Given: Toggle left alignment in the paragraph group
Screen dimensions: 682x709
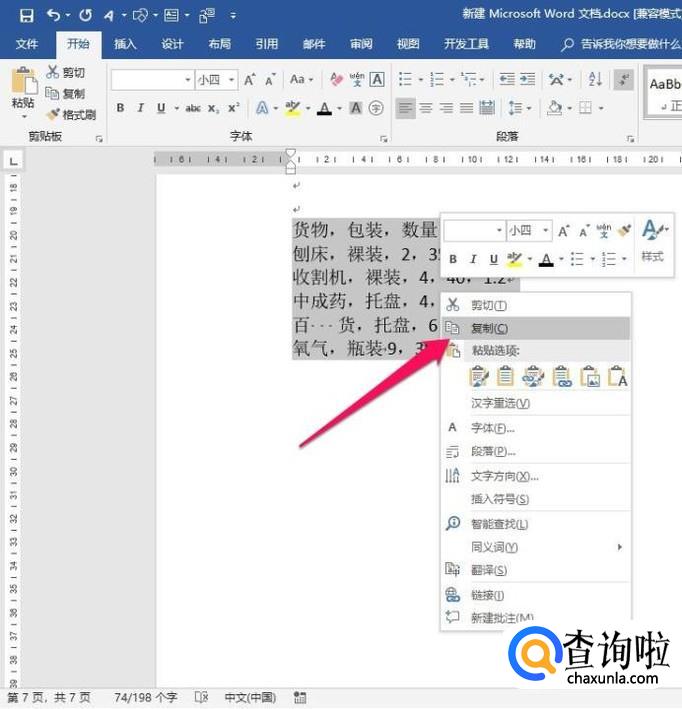Looking at the screenshot, I should pyautogui.click(x=406, y=108).
